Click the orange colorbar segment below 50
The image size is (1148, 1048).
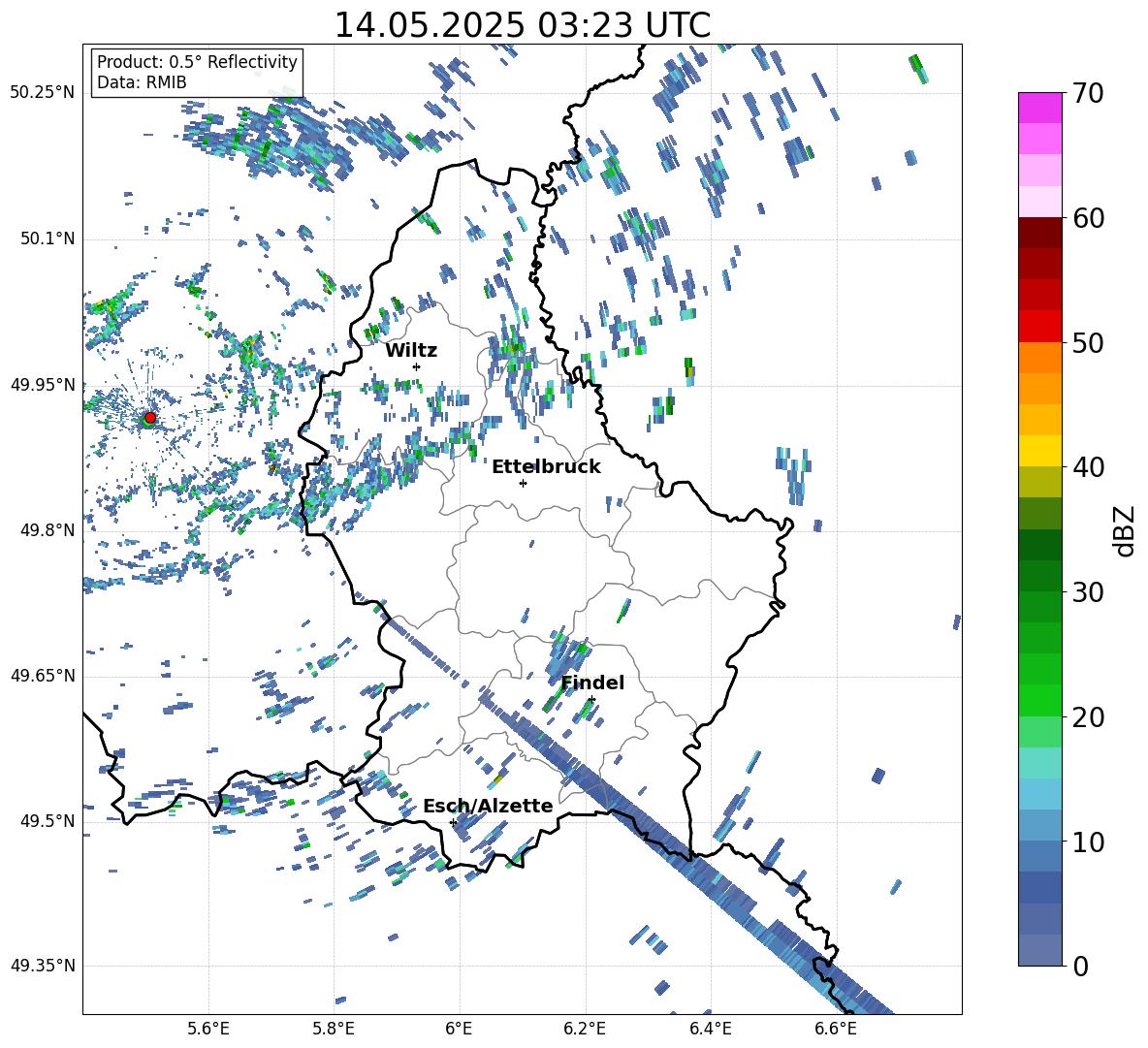click(1040, 358)
